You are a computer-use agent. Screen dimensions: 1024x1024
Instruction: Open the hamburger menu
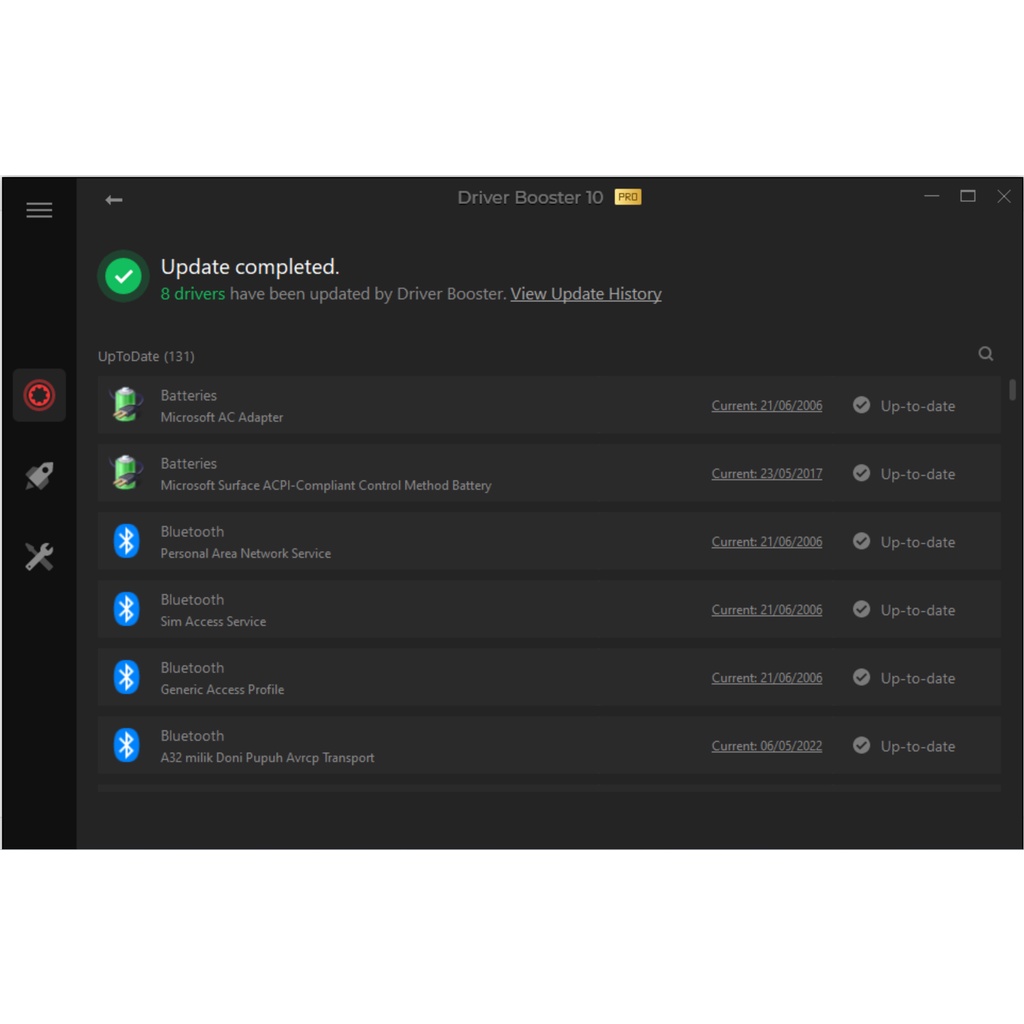tap(39, 210)
